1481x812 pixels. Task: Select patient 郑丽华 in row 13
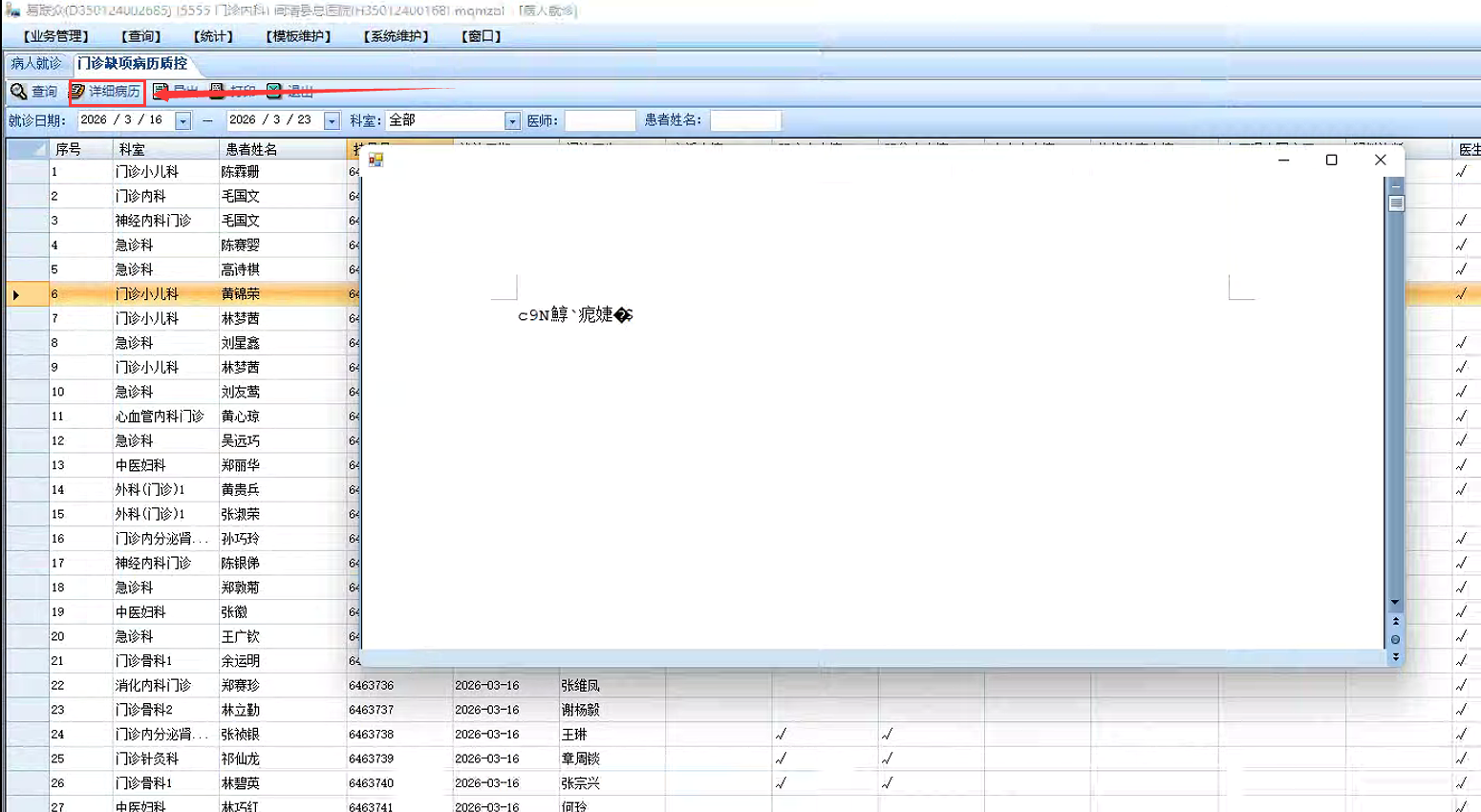240,466
